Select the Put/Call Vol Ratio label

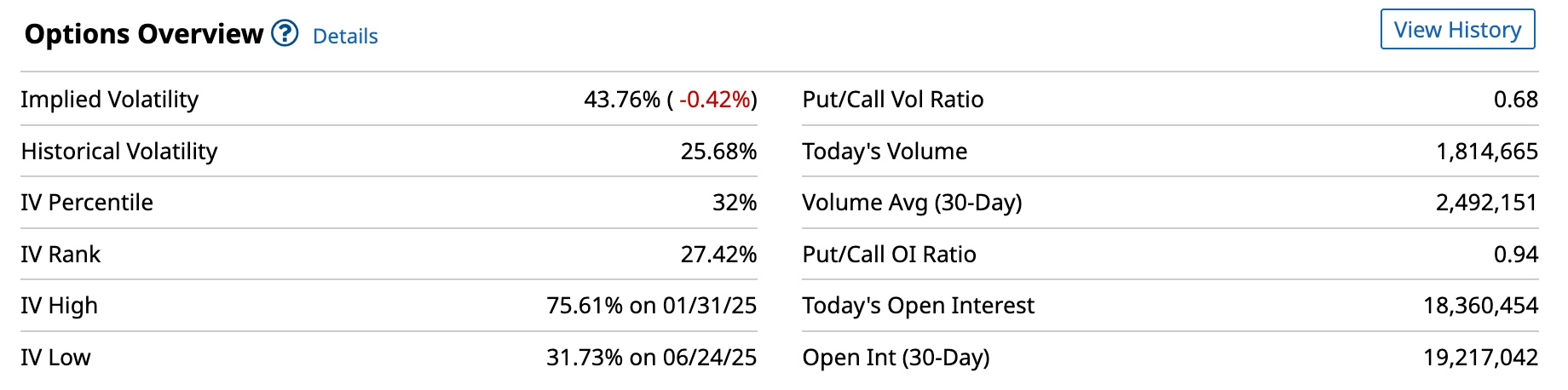point(893,100)
